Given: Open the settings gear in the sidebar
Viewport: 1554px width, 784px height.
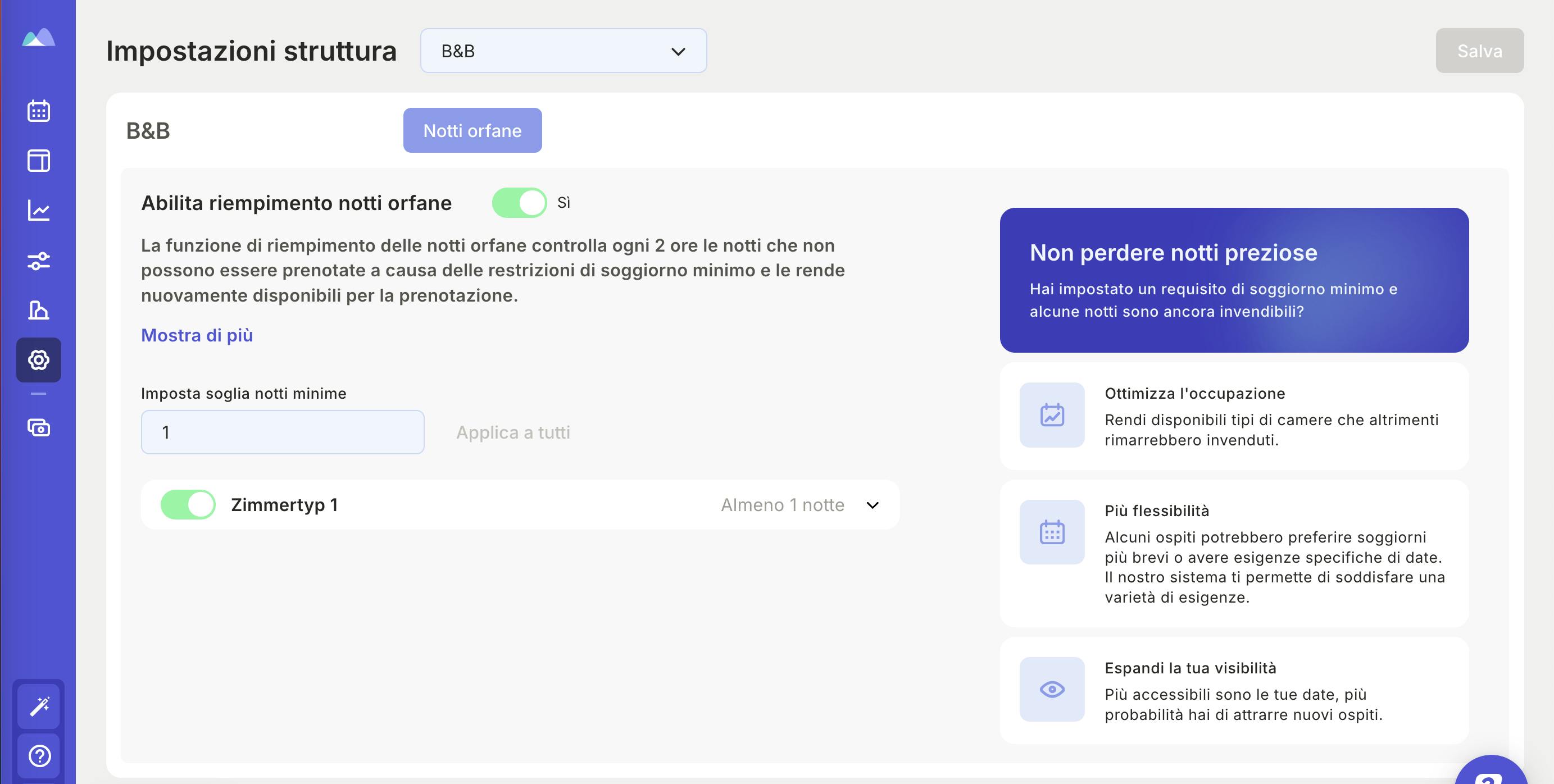Looking at the screenshot, I should click(39, 360).
